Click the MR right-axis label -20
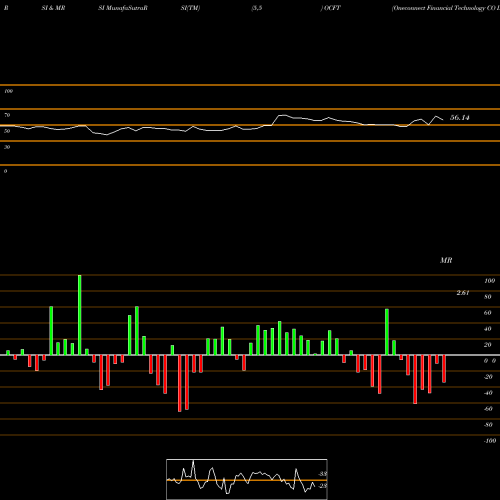The height and width of the screenshot is (500, 500). (x=488, y=377)
